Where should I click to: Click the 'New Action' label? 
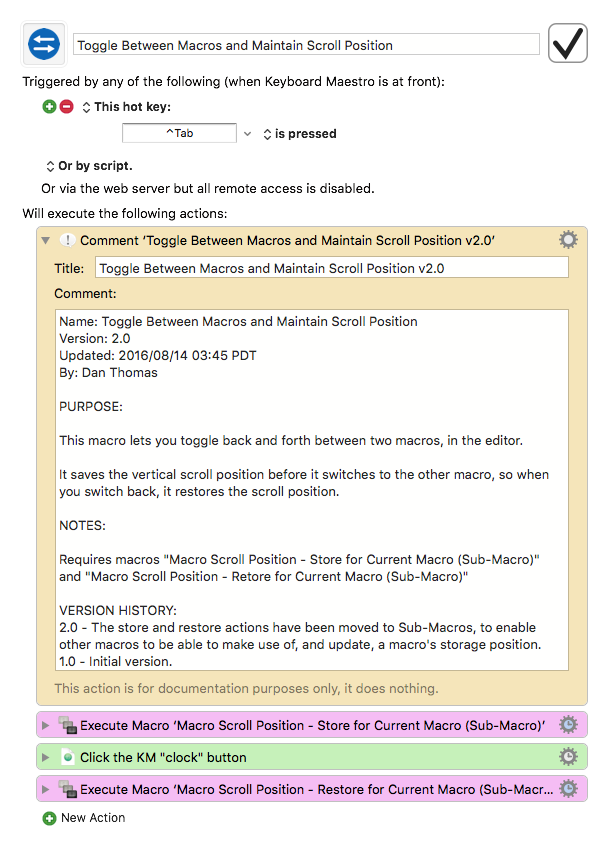(x=93, y=818)
